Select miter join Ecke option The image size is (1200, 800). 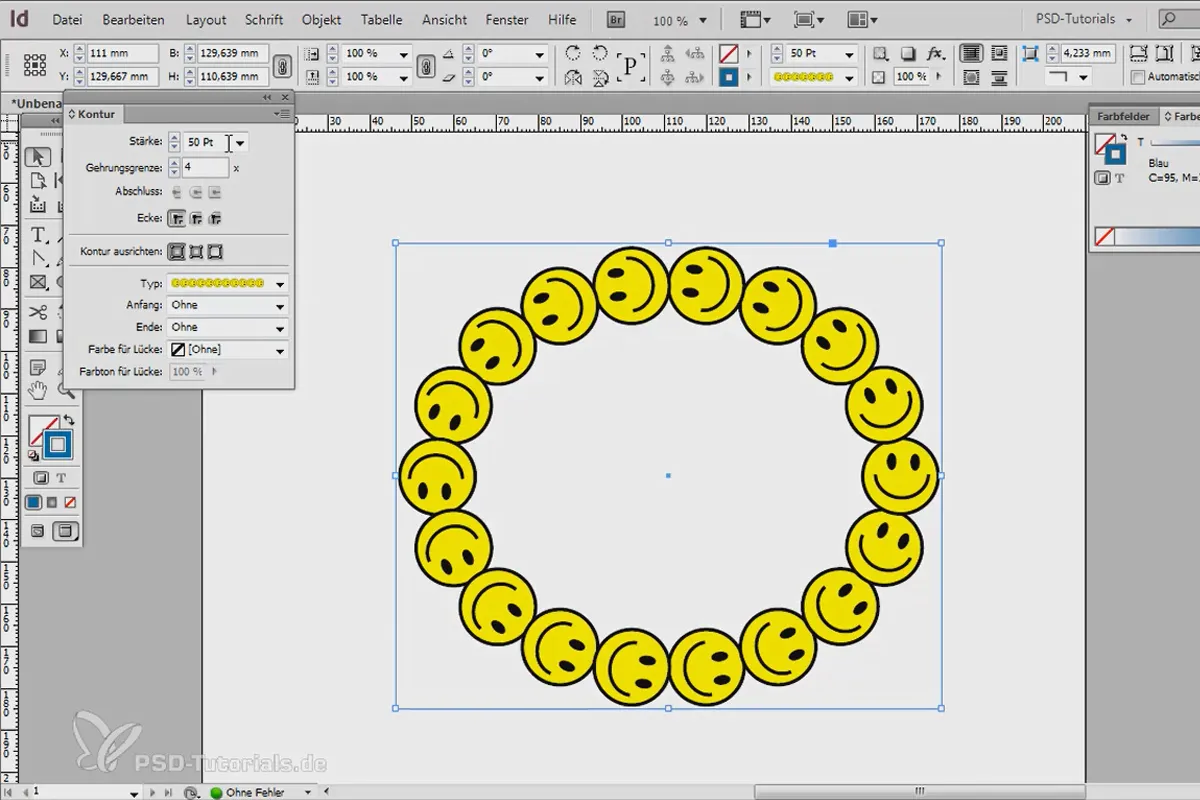[x=176, y=217]
